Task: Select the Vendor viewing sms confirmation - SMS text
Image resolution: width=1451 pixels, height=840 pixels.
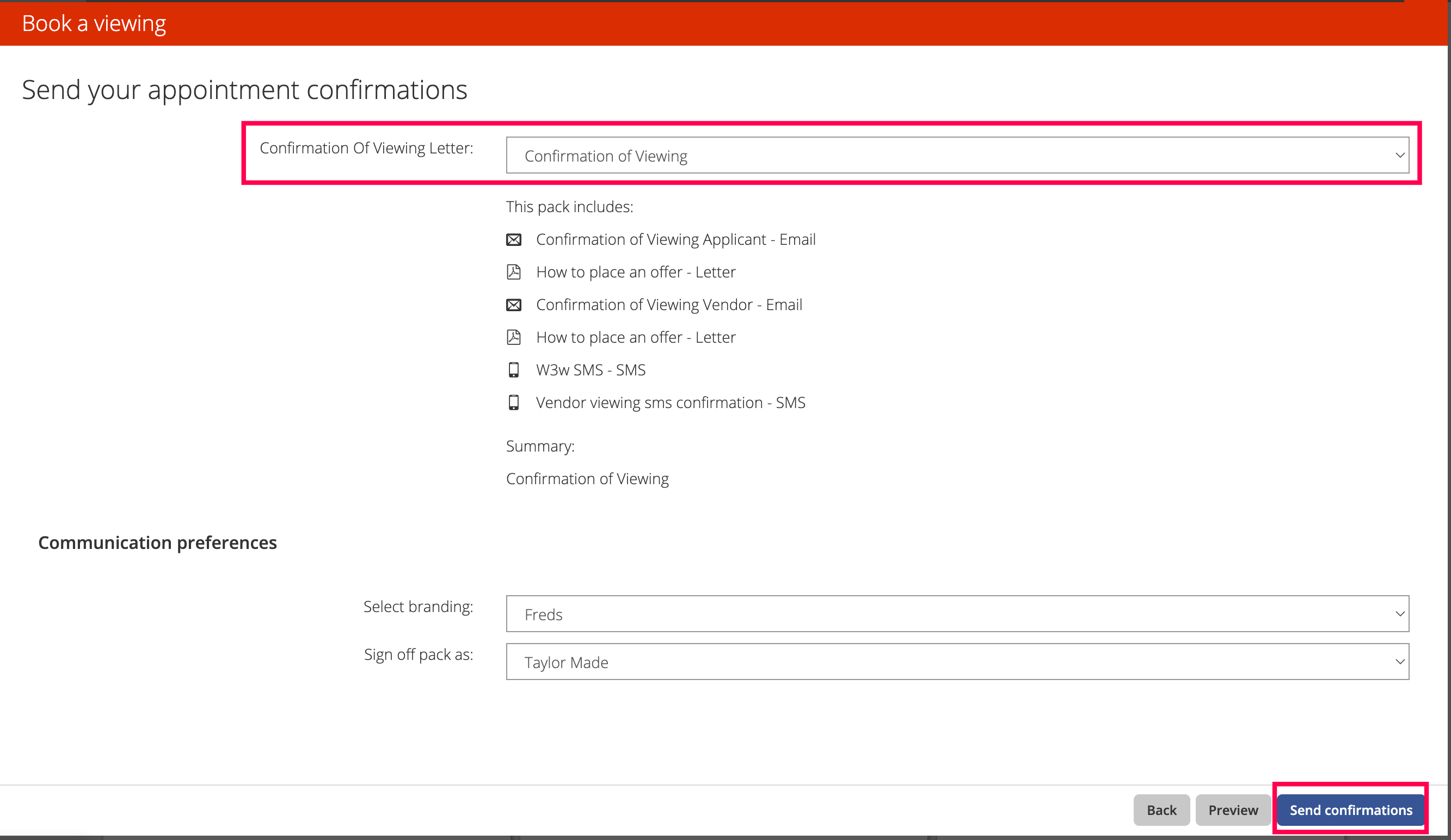Action: click(x=671, y=403)
